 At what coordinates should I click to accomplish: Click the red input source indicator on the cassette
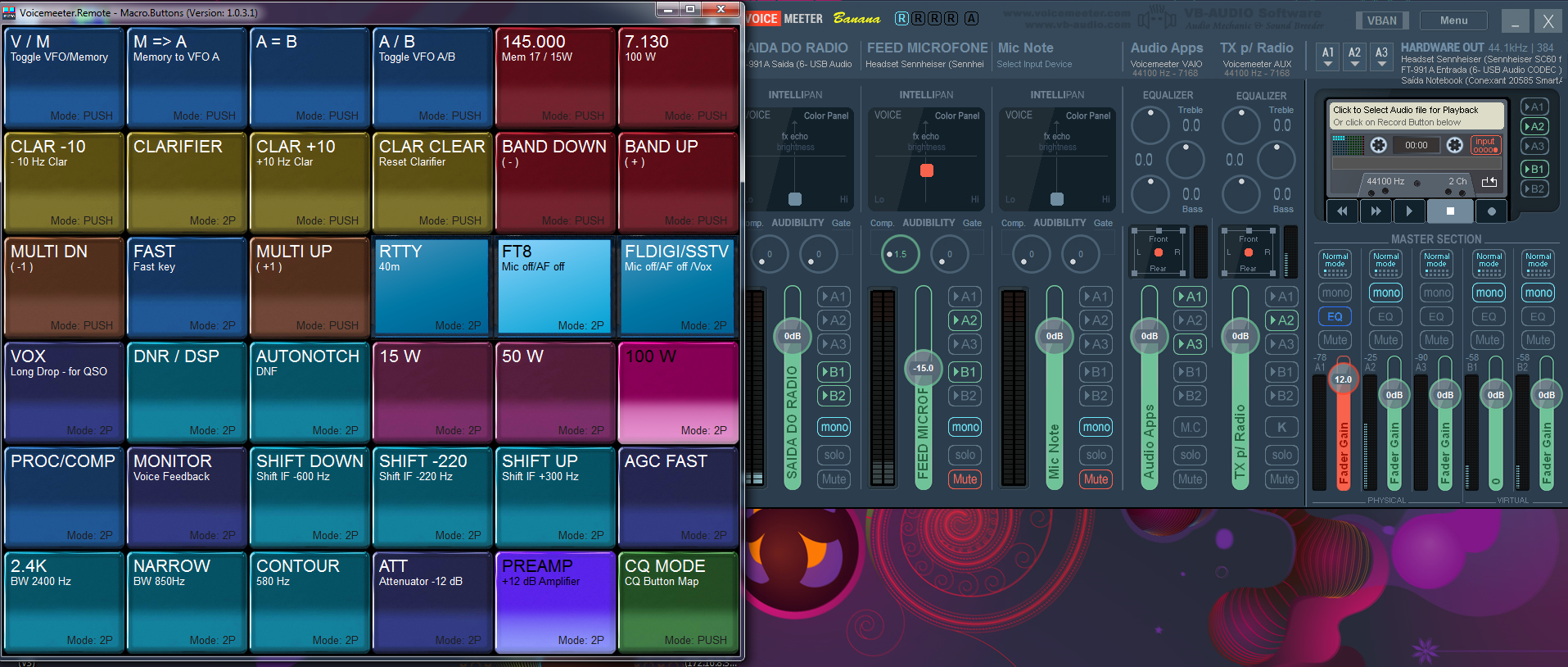pyautogui.click(x=1485, y=145)
